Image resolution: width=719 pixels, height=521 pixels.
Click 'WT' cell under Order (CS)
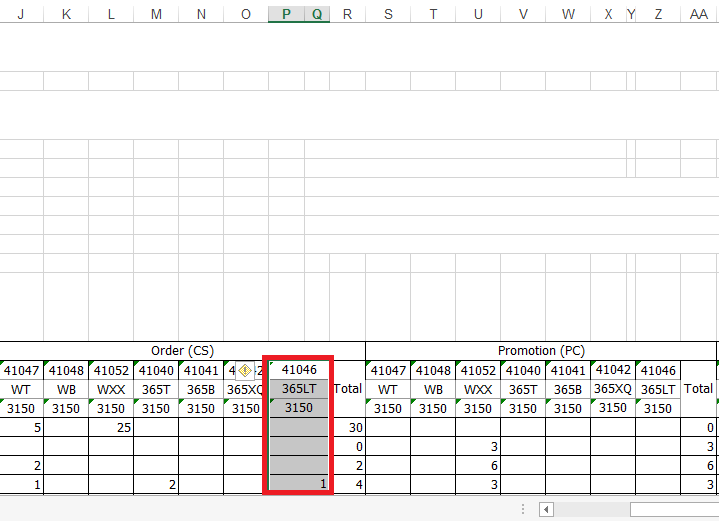[x=21, y=389]
